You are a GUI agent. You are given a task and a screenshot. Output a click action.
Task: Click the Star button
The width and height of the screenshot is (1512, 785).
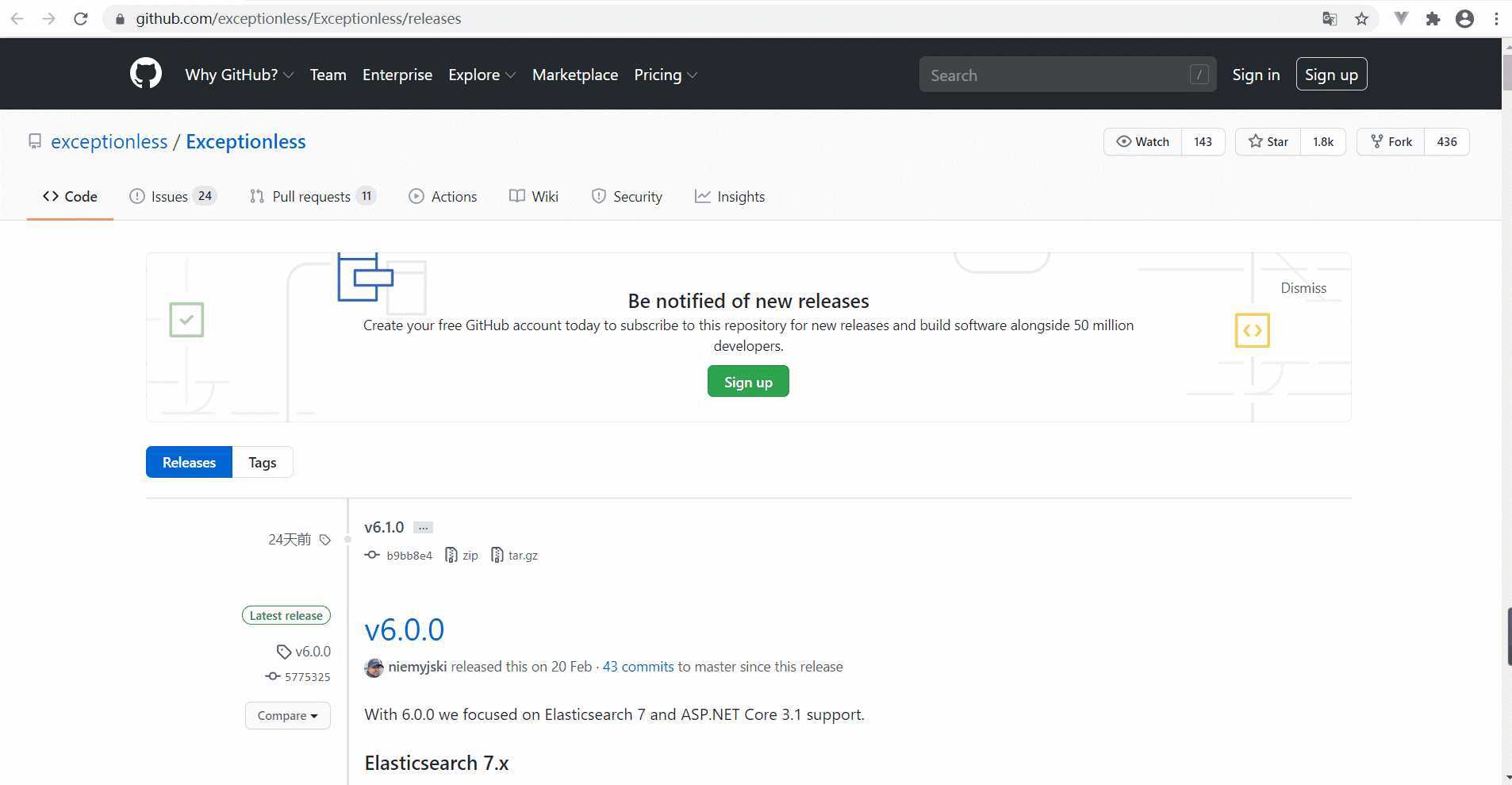pyautogui.click(x=1268, y=142)
